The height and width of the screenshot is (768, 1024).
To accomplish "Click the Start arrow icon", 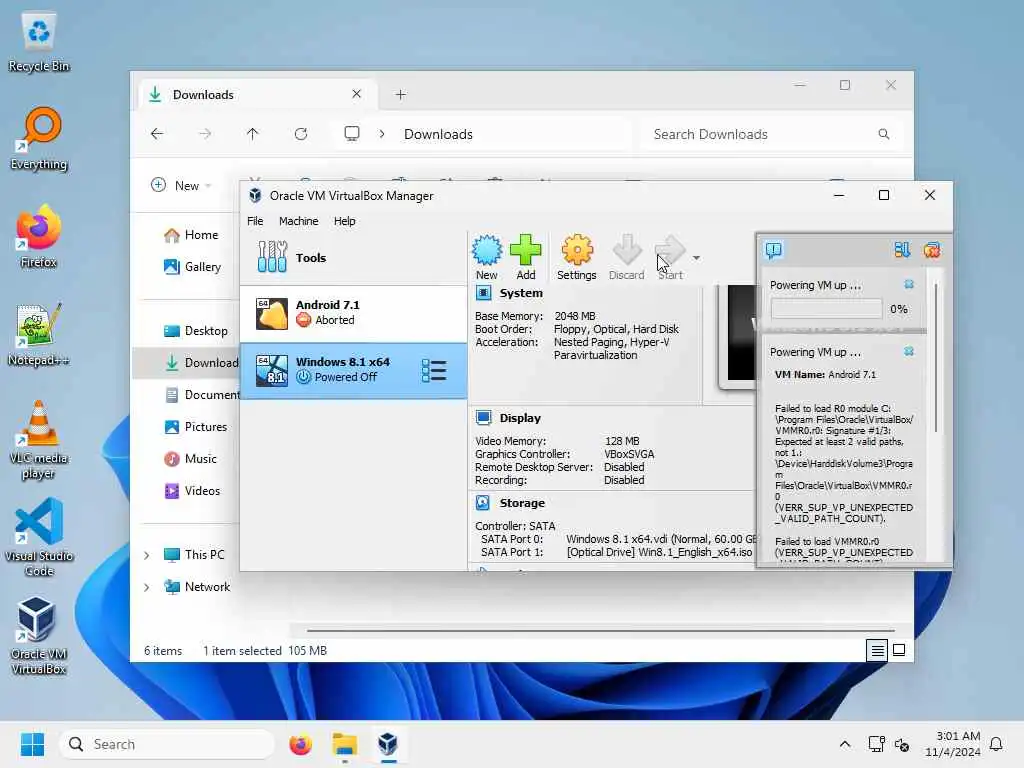I will pos(670,257).
